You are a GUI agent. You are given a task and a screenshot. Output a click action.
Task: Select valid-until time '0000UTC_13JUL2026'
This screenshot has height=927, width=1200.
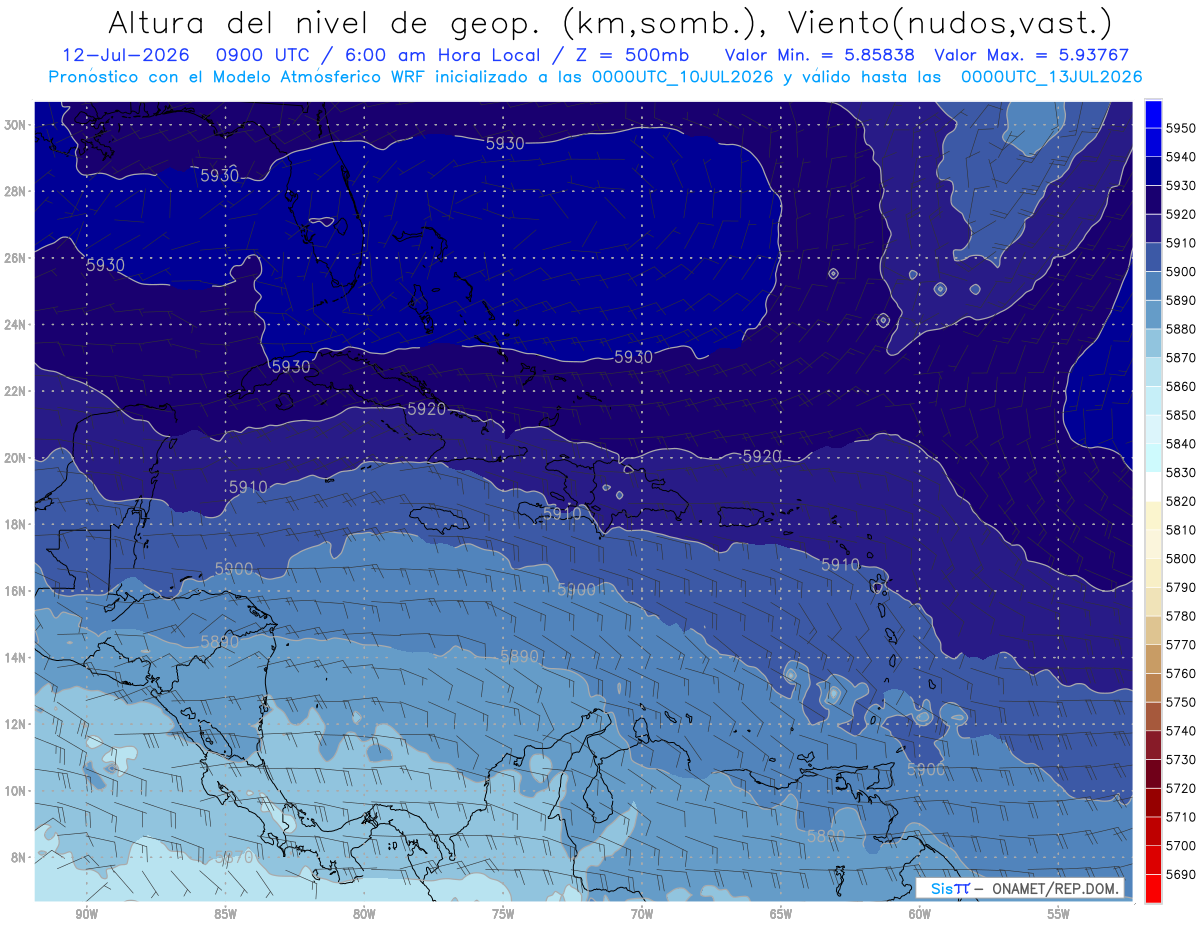point(1052,77)
